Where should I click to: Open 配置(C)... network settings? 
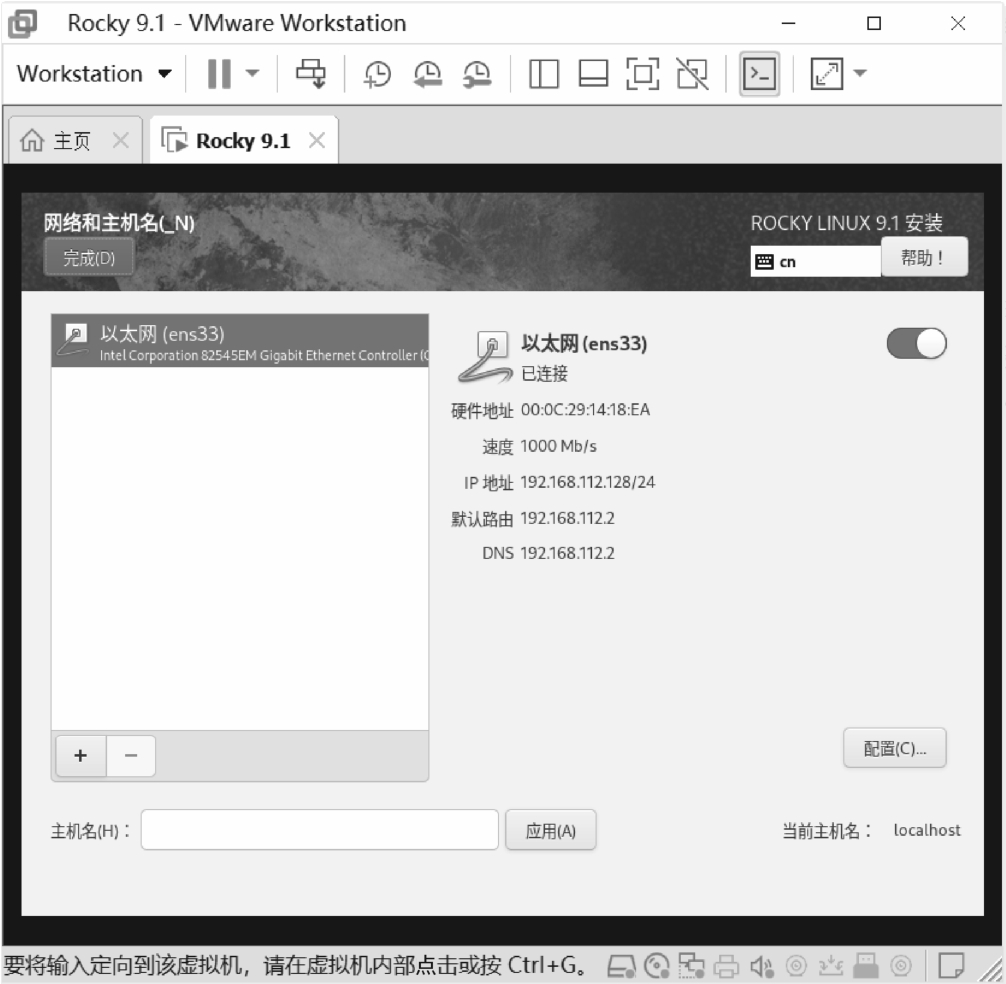(x=894, y=748)
